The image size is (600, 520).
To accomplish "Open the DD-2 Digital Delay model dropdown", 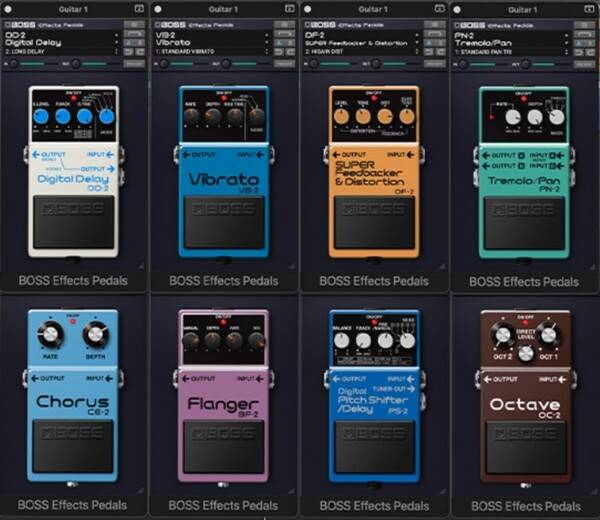I will [61, 39].
